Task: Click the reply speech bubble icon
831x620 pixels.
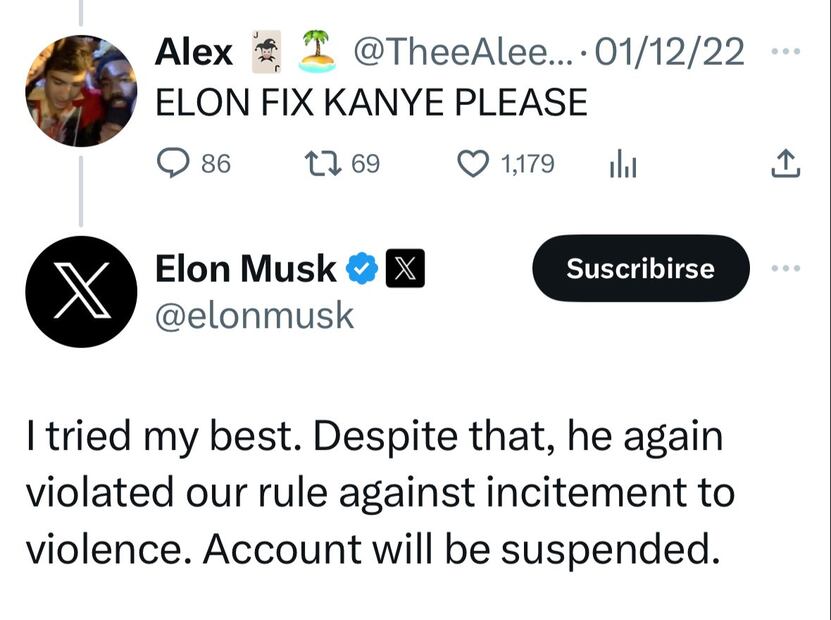Action: click(x=175, y=164)
